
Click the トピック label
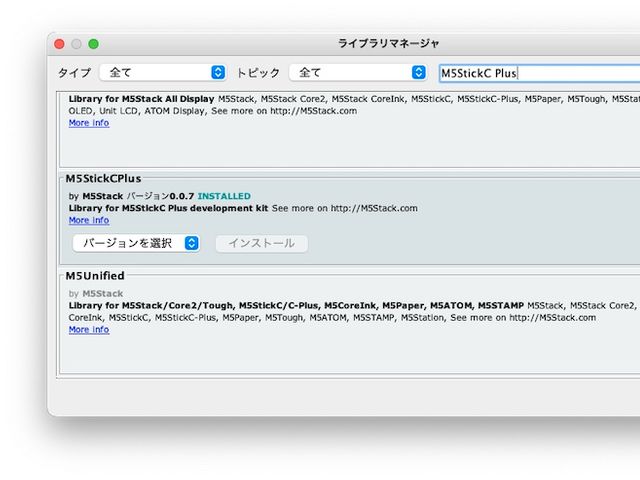[258, 73]
